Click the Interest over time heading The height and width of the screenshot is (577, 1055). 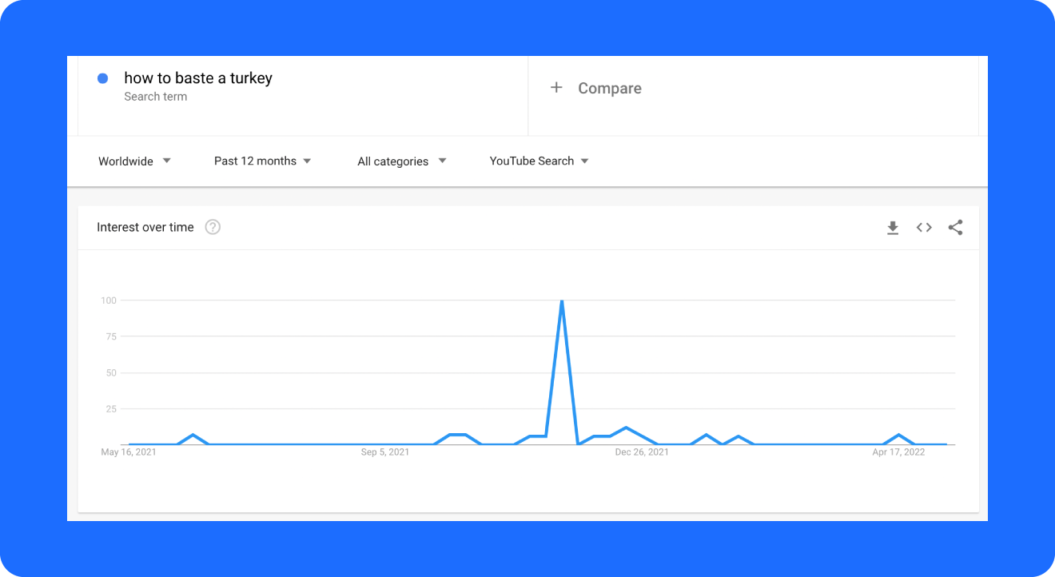point(144,227)
